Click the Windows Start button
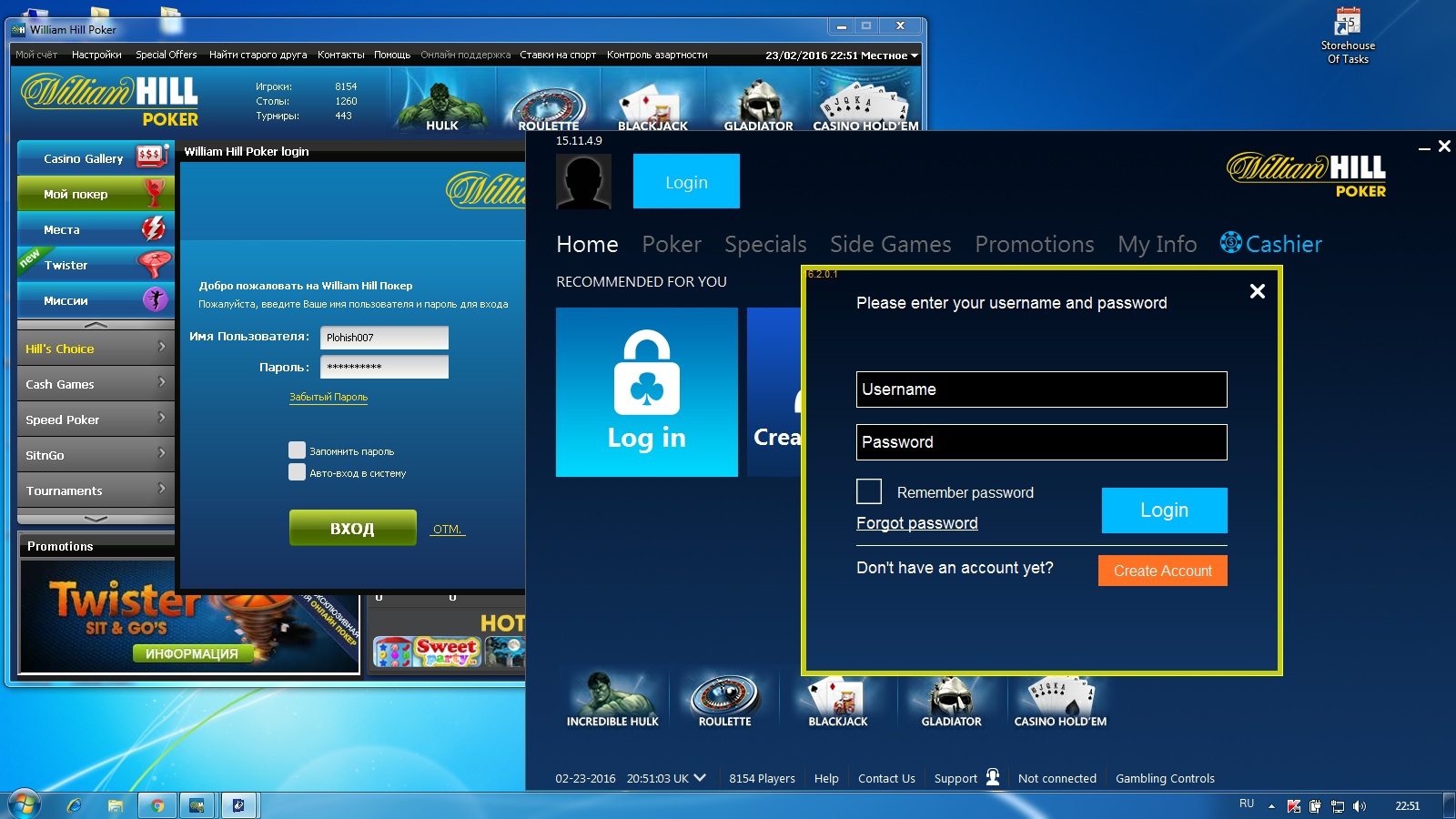Image resolution: width=1456 pixels, height=819 pixels. [x=25, y=805]
